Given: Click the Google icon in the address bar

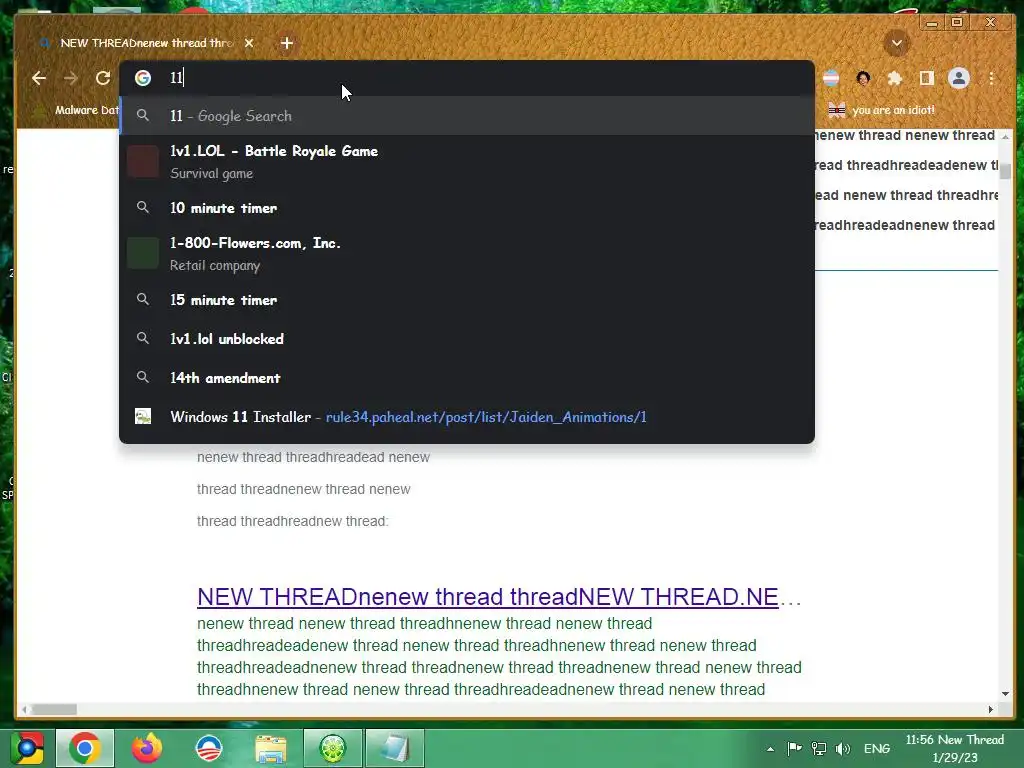Looking at the screenshot, I should click(x=143, y=78).
